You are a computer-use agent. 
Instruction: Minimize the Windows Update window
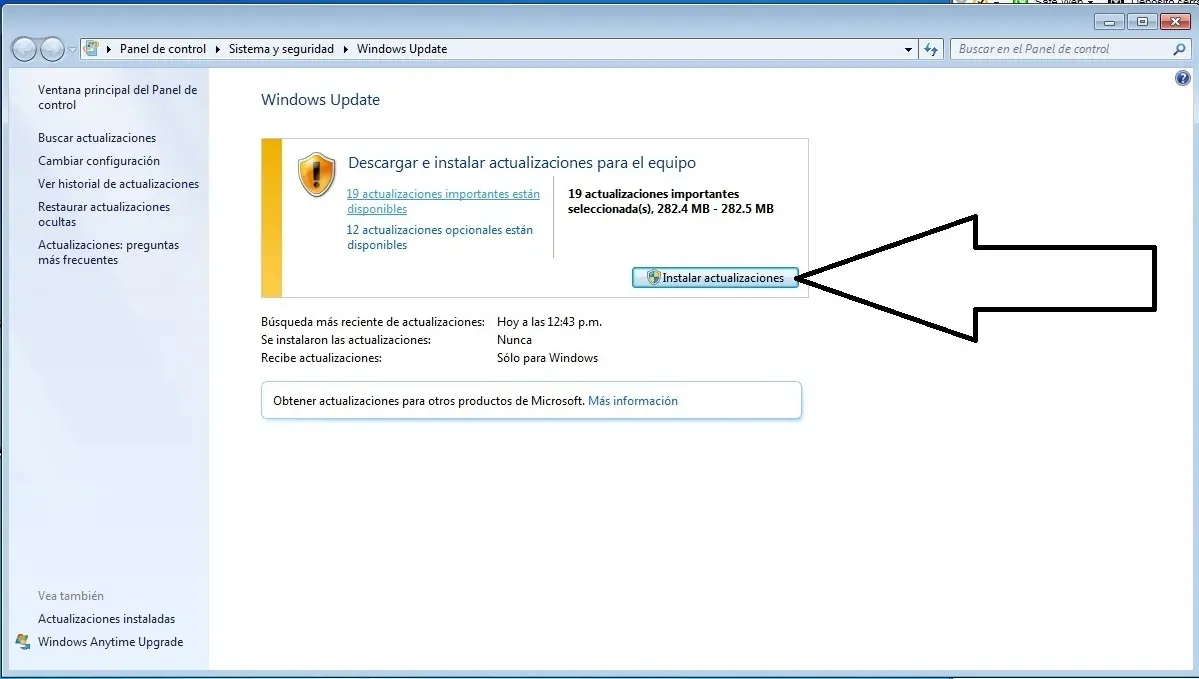click(1110, 22)
